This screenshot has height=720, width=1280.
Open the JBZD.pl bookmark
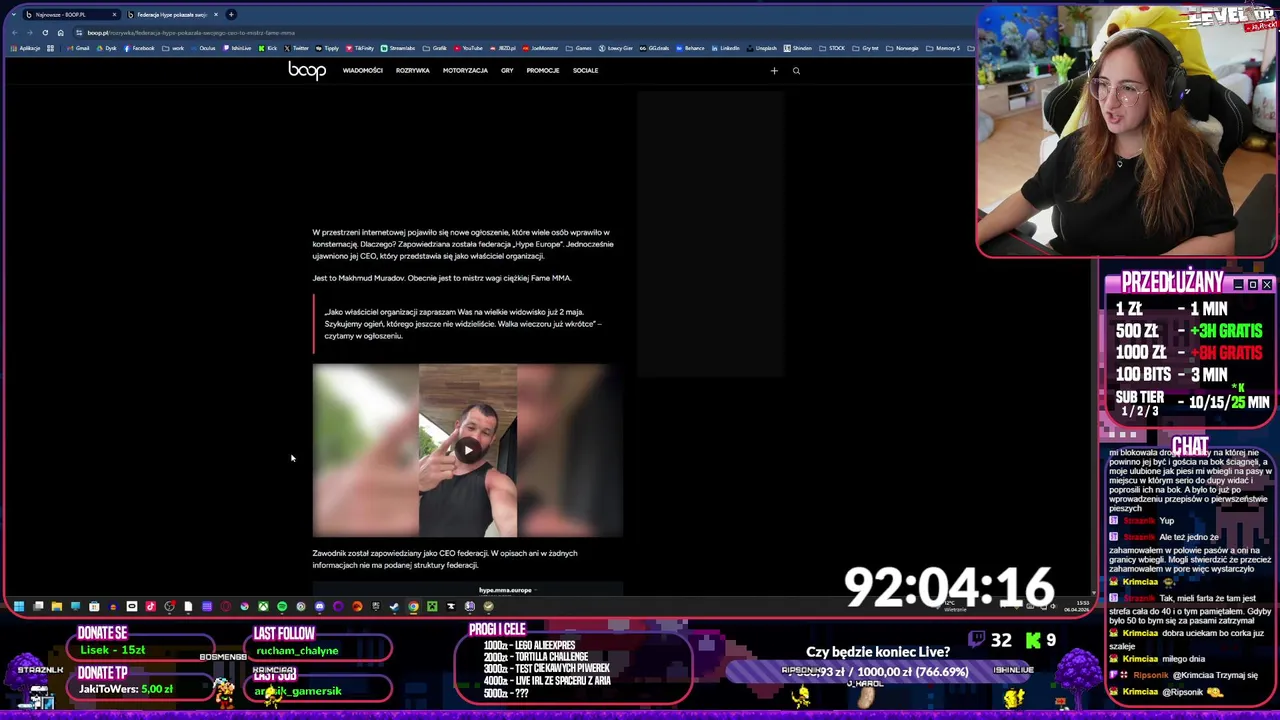tap(501, 48)
